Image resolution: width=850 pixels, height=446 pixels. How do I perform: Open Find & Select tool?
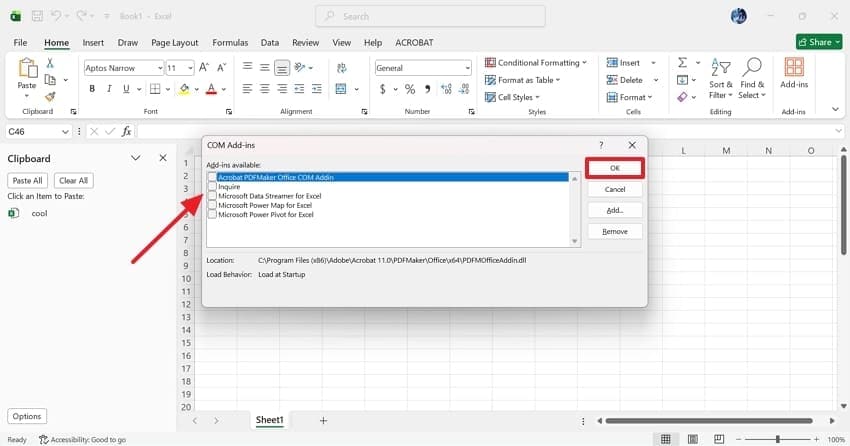pyautogui.click(x=752, y=79)
